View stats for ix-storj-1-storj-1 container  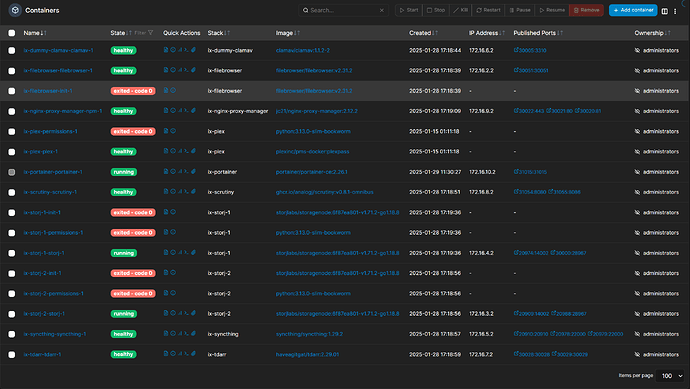[x=180, y=252]
